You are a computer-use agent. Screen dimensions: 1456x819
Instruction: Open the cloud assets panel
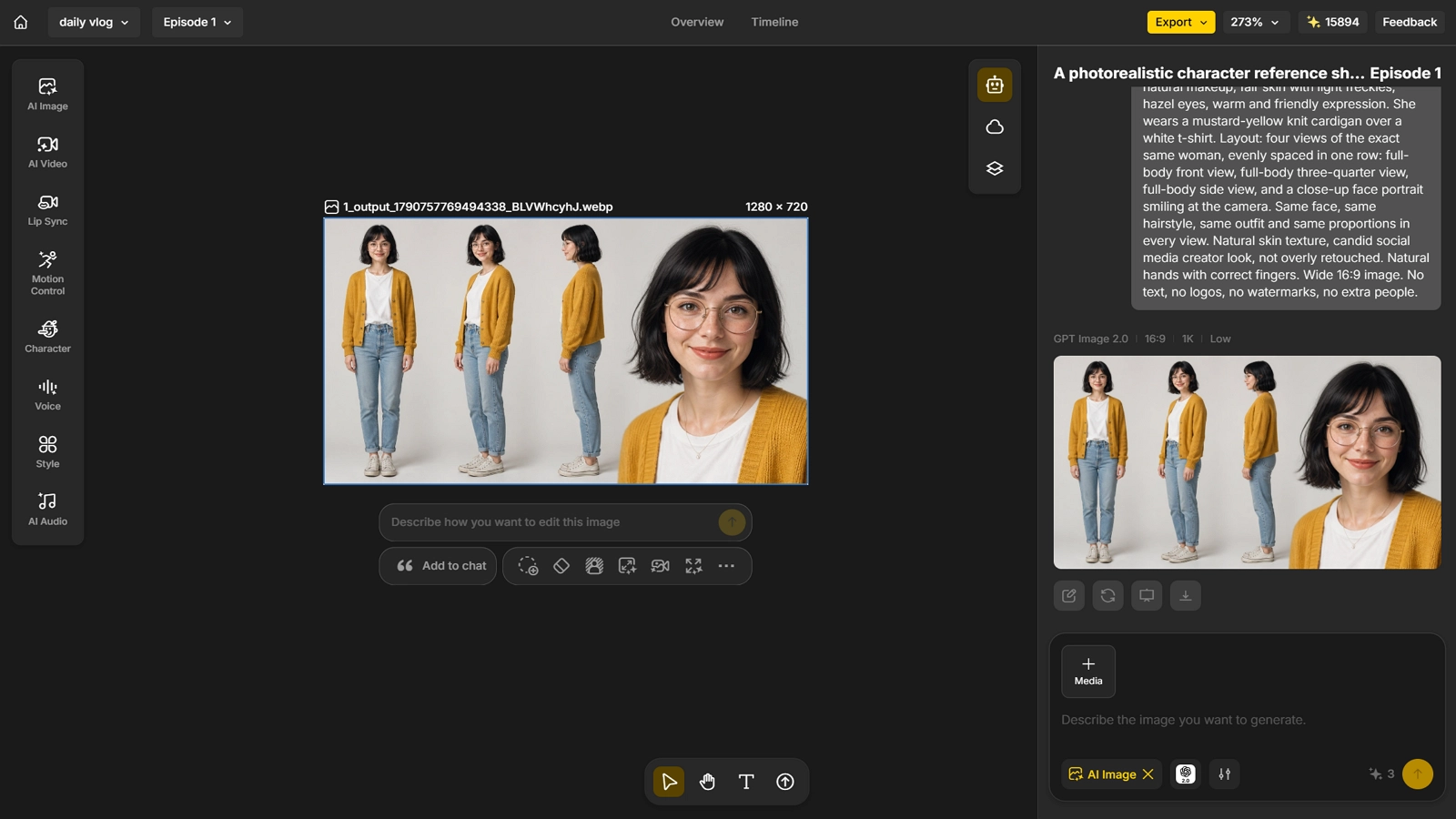coord(995,126)
